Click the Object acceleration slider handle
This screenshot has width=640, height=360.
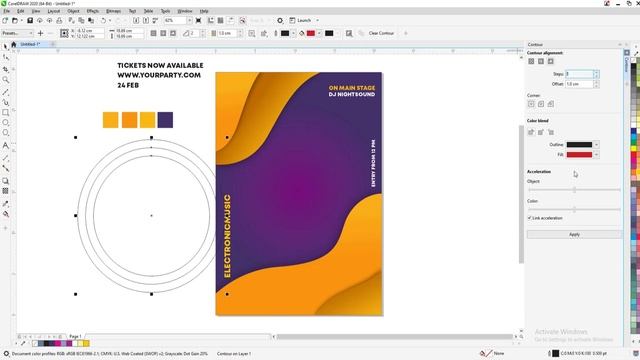click(574, 190)
